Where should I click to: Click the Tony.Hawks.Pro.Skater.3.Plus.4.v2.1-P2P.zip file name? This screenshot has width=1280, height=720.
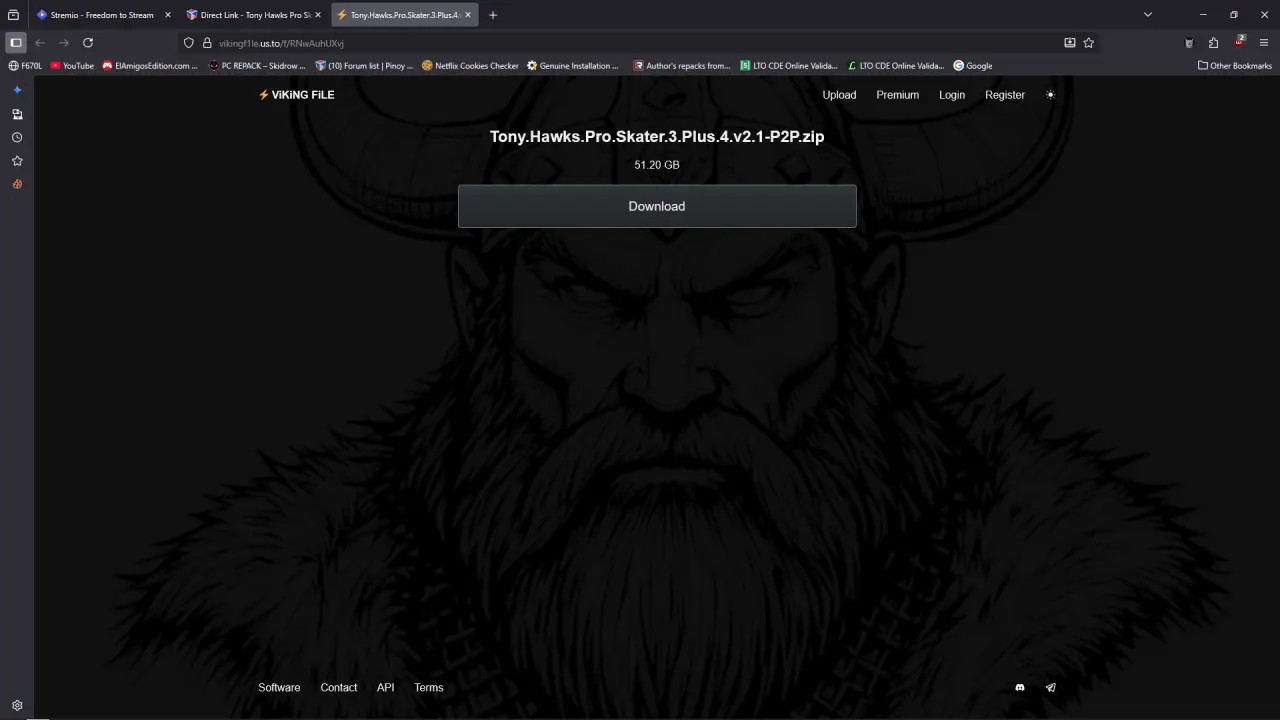pyautogui.click(x=657, y=136)
